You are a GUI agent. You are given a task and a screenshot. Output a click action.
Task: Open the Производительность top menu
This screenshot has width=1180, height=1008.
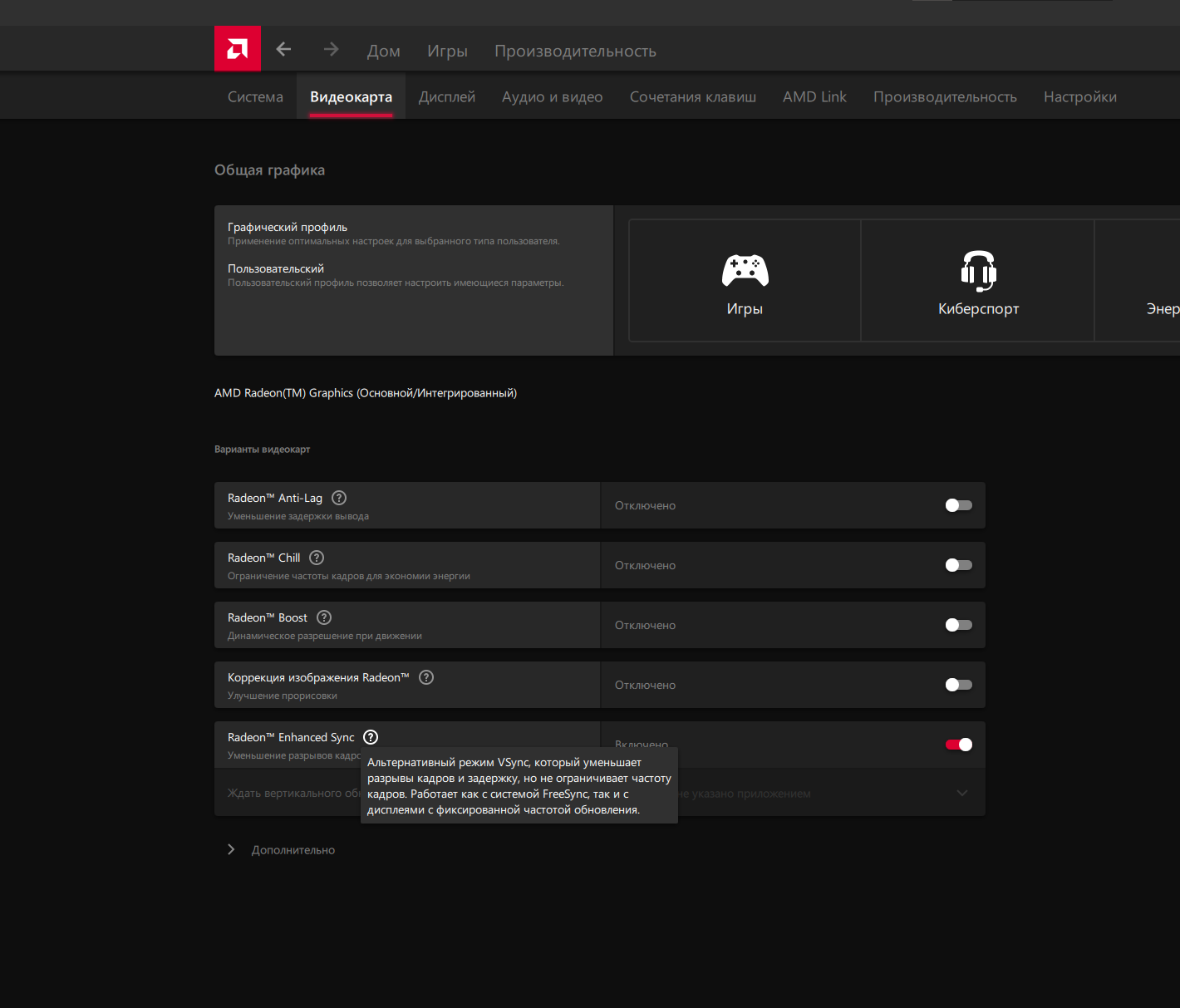click(x=575, y=51)
